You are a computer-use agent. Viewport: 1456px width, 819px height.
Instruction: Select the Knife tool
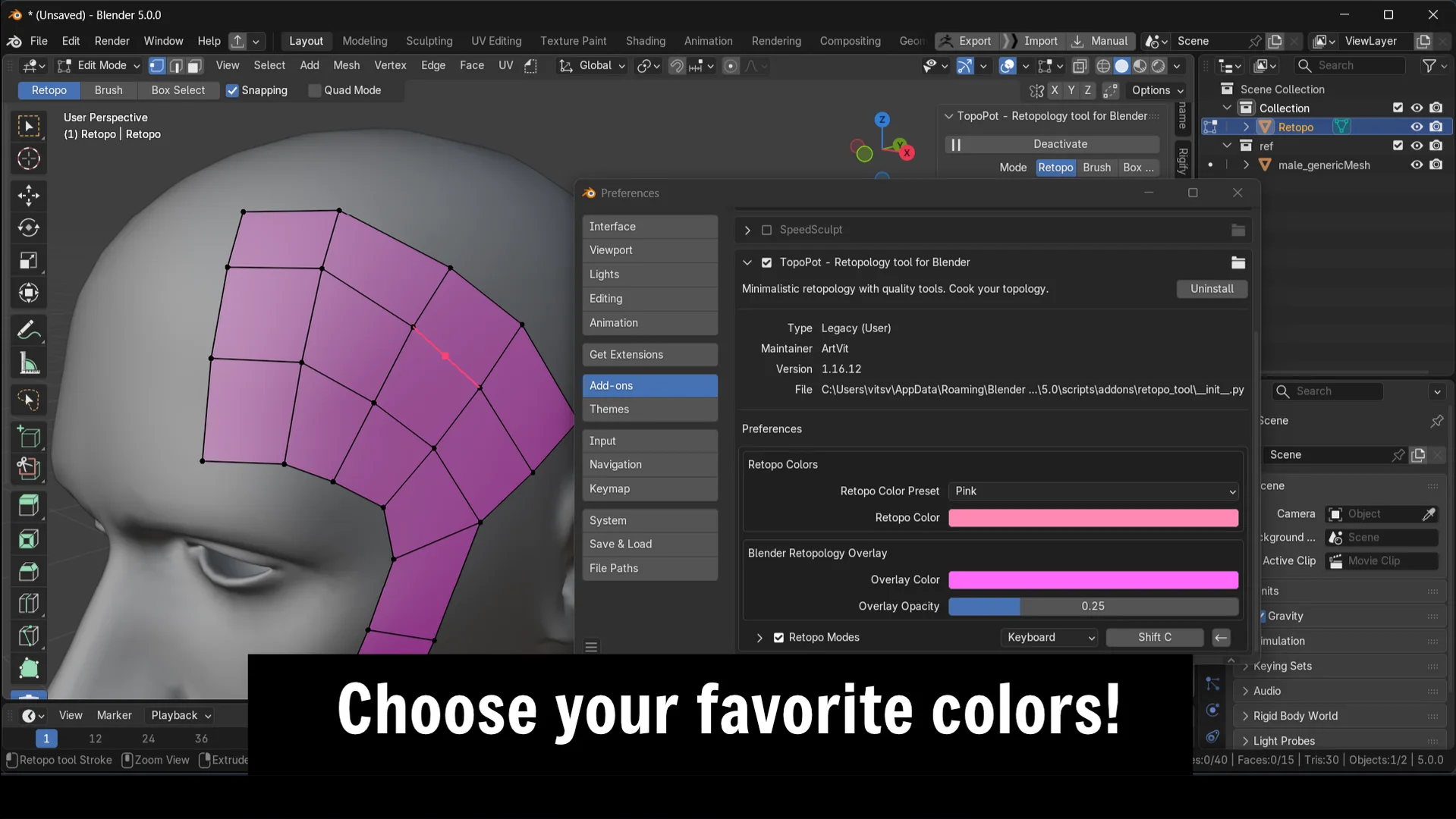pyautogui.click(x=29, y=636)
